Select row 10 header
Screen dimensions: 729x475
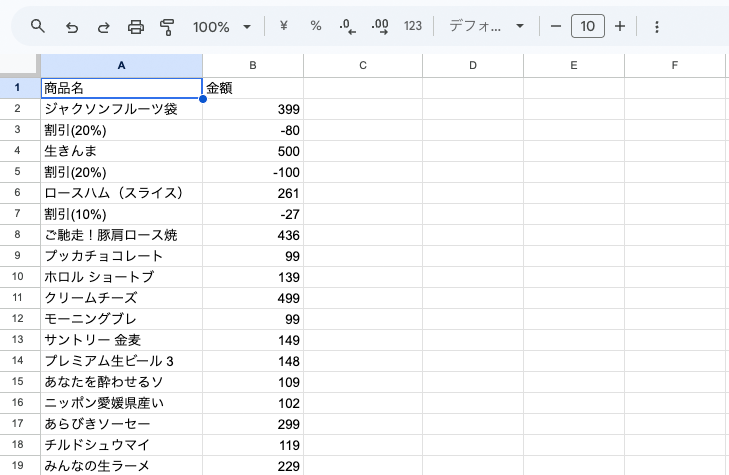click(x=18, y=277)
